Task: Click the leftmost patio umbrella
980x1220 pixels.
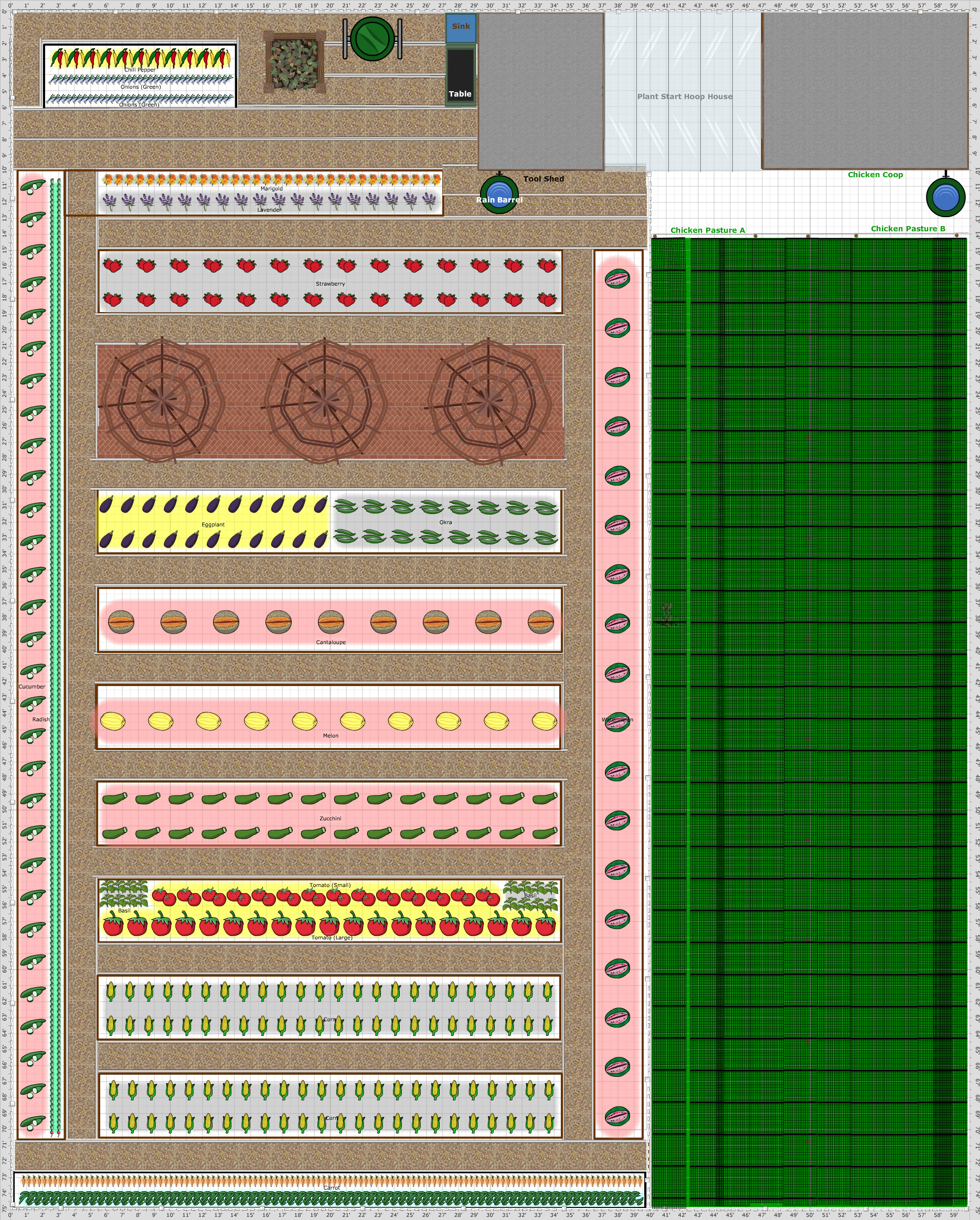Action: pyautogui.click(x=162, y=401)
